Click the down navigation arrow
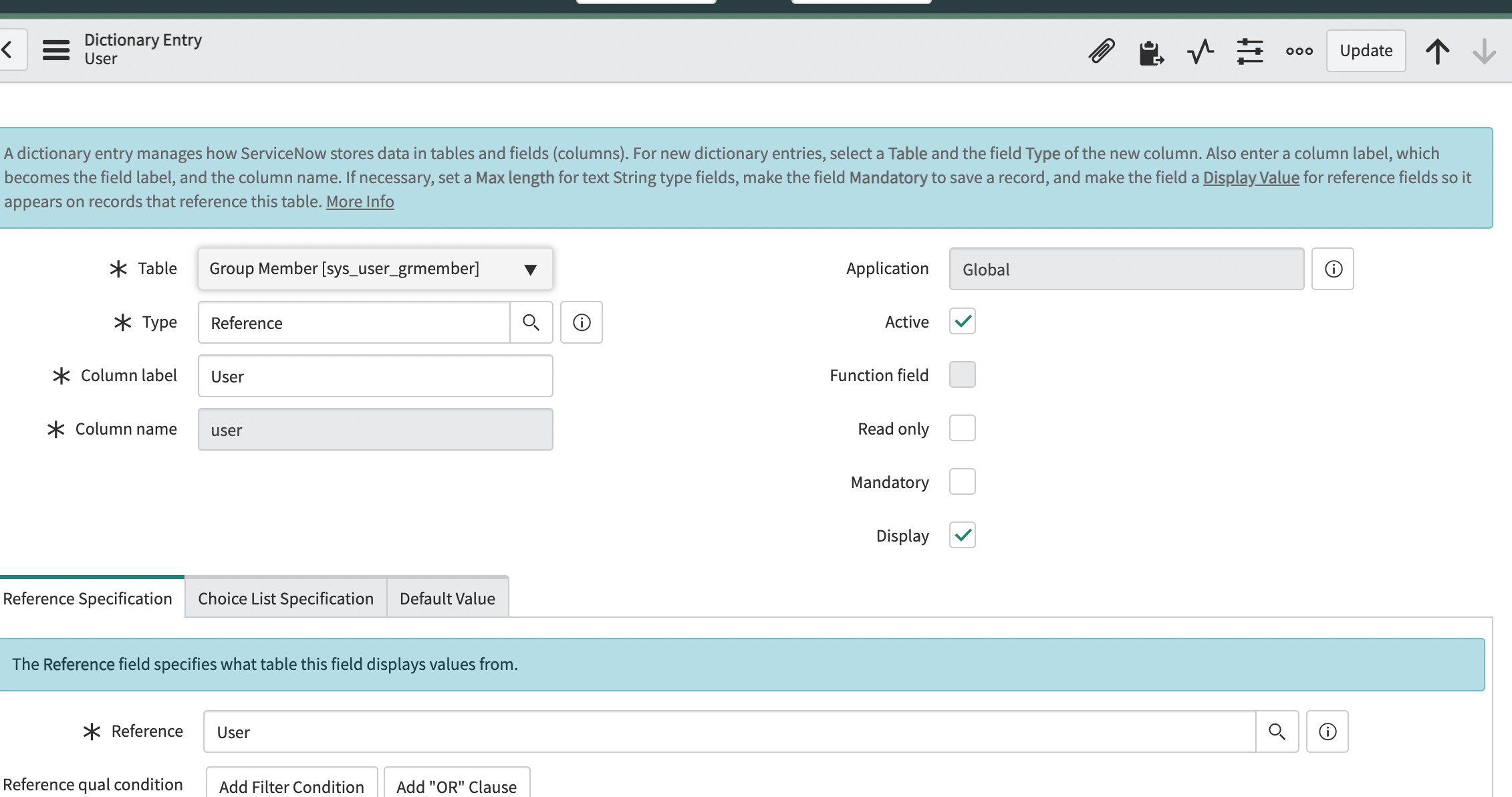The height and width of the screenshot is (797, 1512). click(x=1483, y=51)
